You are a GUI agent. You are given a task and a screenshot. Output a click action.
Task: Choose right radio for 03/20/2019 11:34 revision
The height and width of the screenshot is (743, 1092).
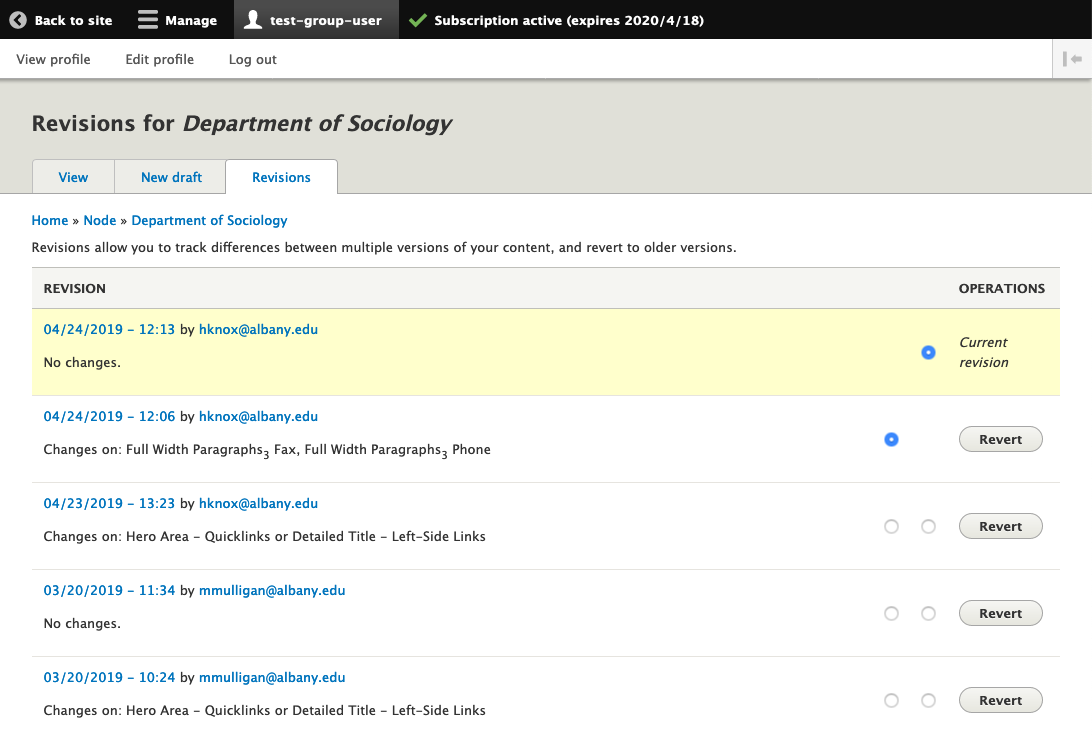coord(928,613)
